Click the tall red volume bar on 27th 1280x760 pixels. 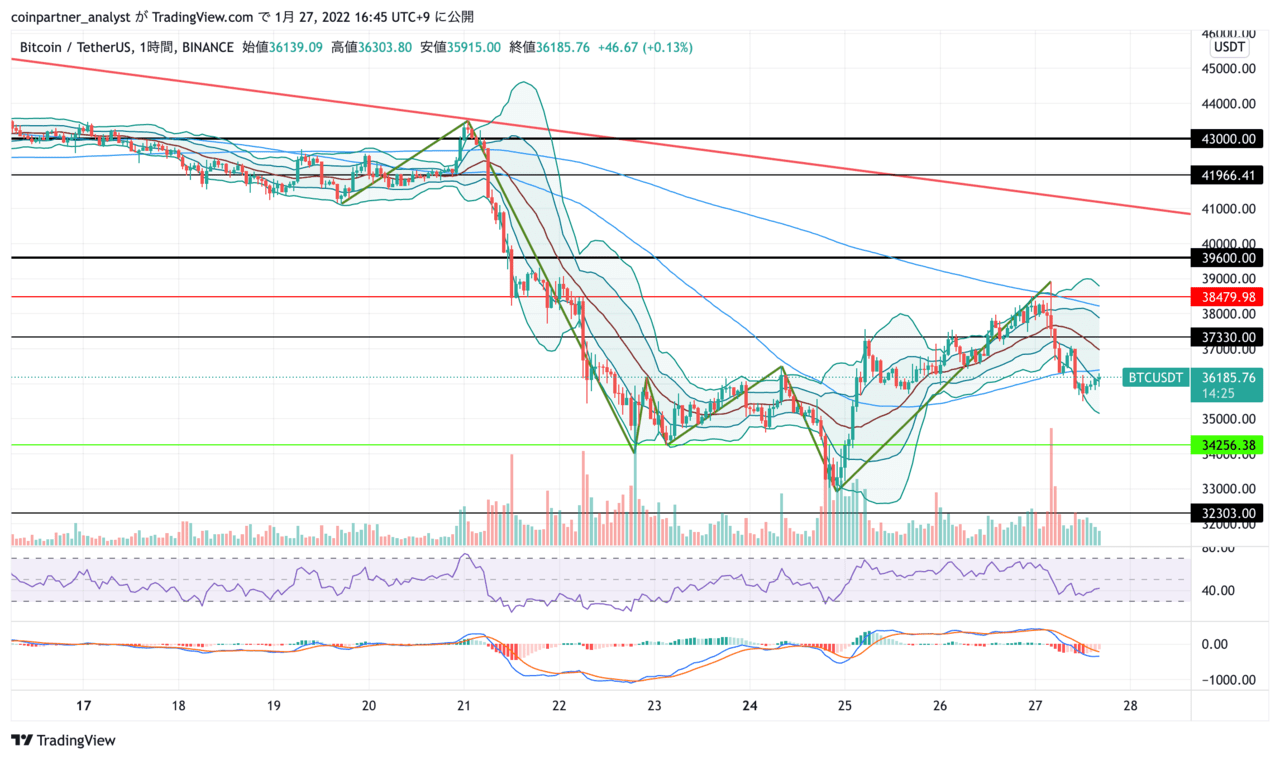(1051, 486)
